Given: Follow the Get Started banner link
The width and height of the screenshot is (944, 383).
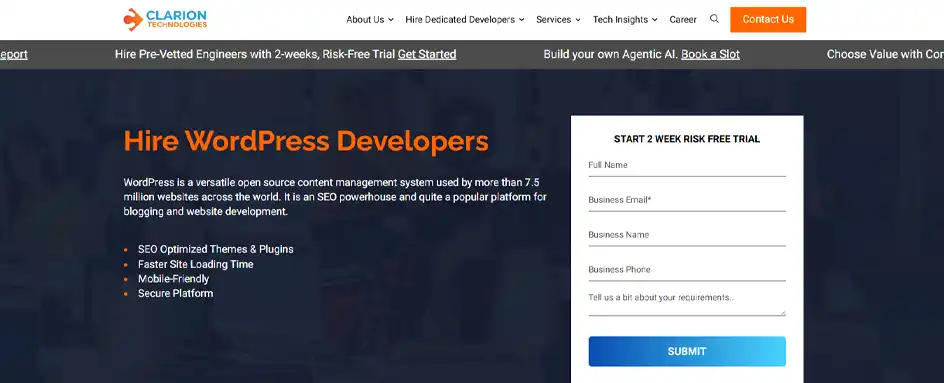Looking at the screenshot, I should tap(427, 54).
